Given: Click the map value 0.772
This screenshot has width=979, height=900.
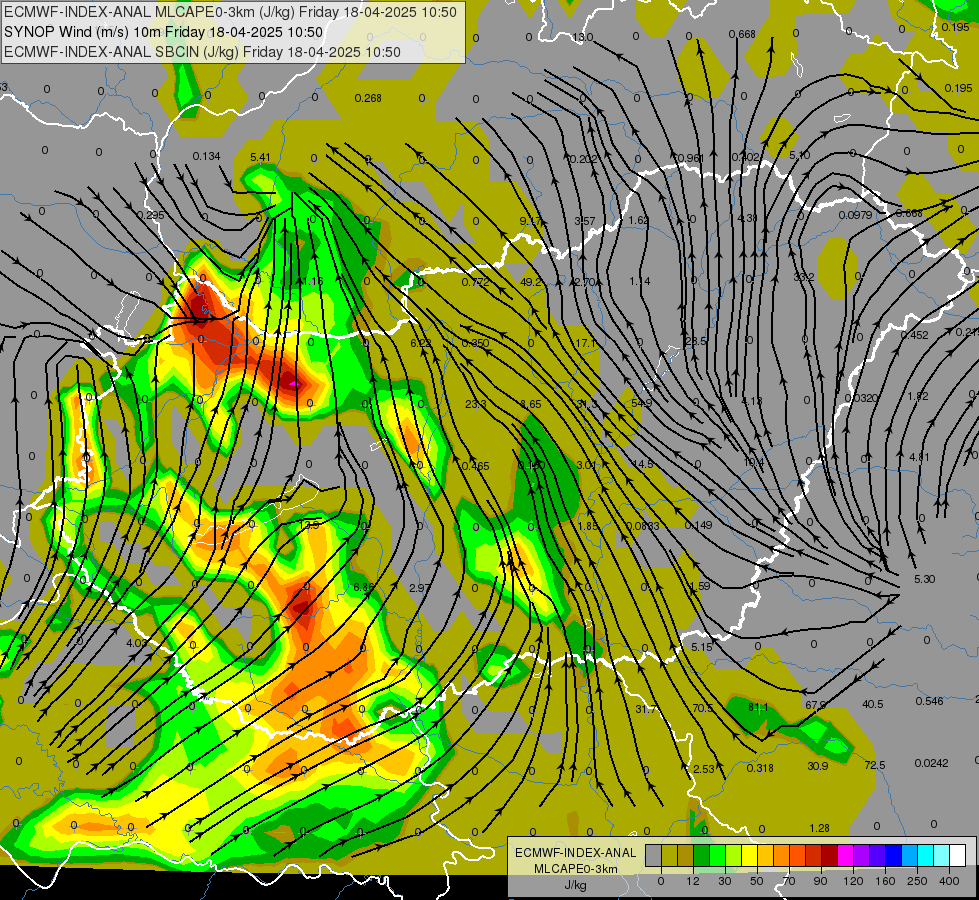Looking at the screenshot, I should pyautogui.click(x=475, y=282).
